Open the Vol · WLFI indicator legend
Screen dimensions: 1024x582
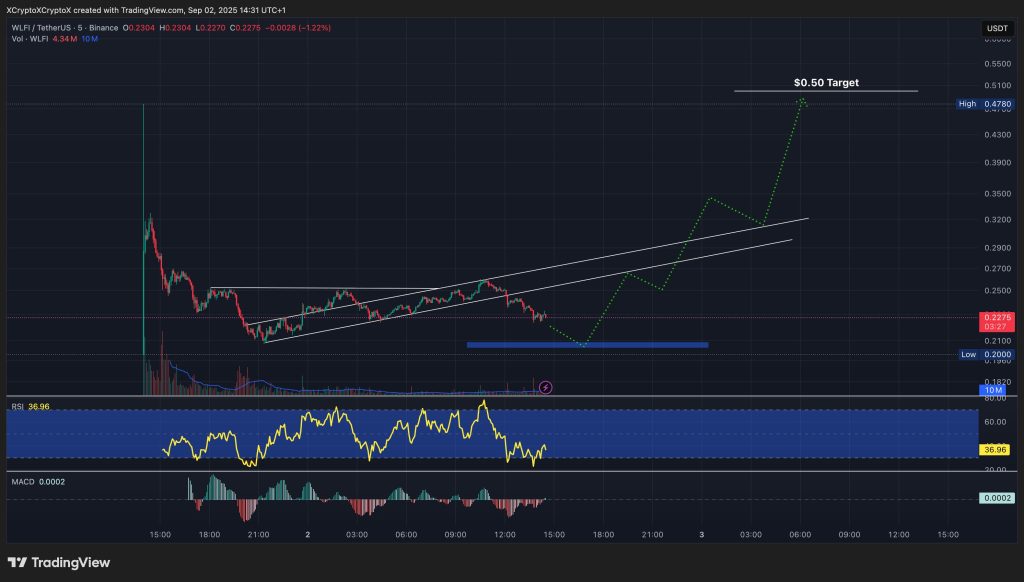click(x=32, y=42)
